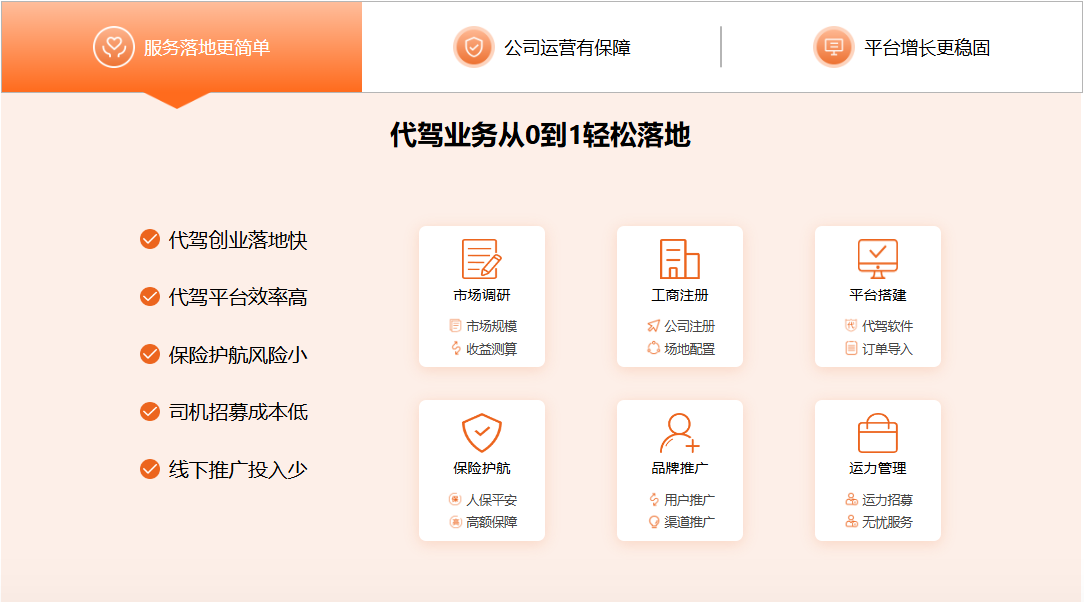
Task: Click the presentation icon beside 平台增长更稳固
Action: 833,47
